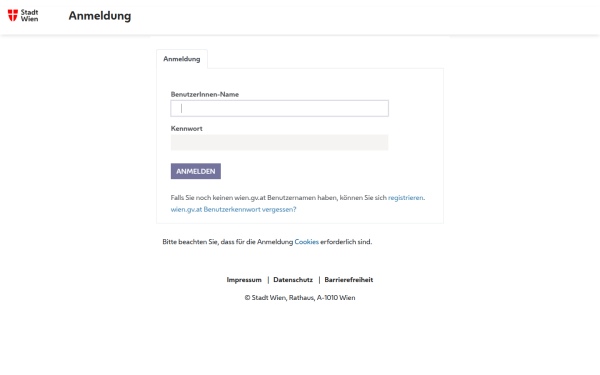The width and height of the screenshot is (600, 375).
Task: Click the Stadt Wien wordmark text
Action: [29, 15]
